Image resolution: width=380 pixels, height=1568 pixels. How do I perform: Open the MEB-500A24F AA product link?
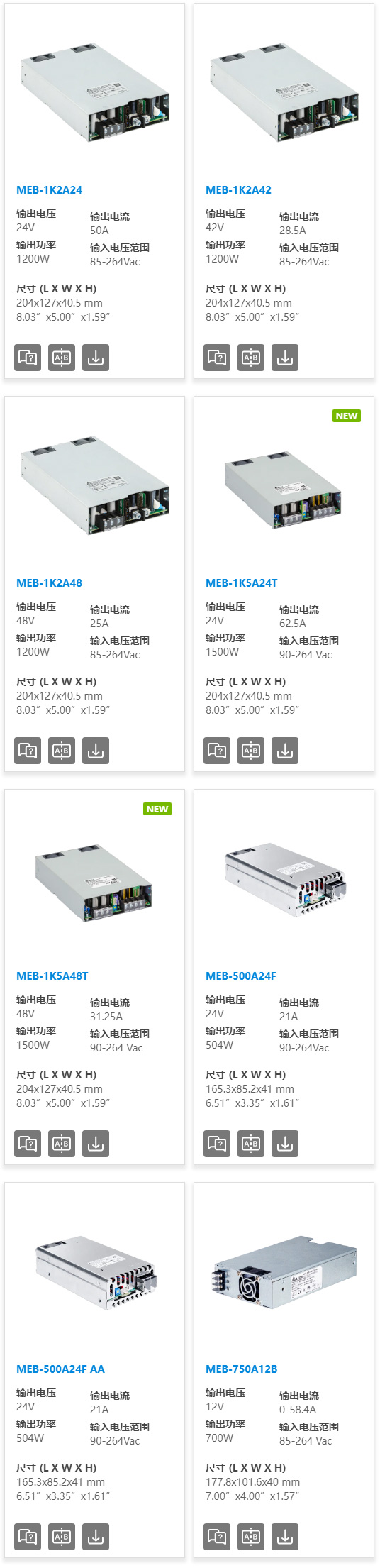61,1369
